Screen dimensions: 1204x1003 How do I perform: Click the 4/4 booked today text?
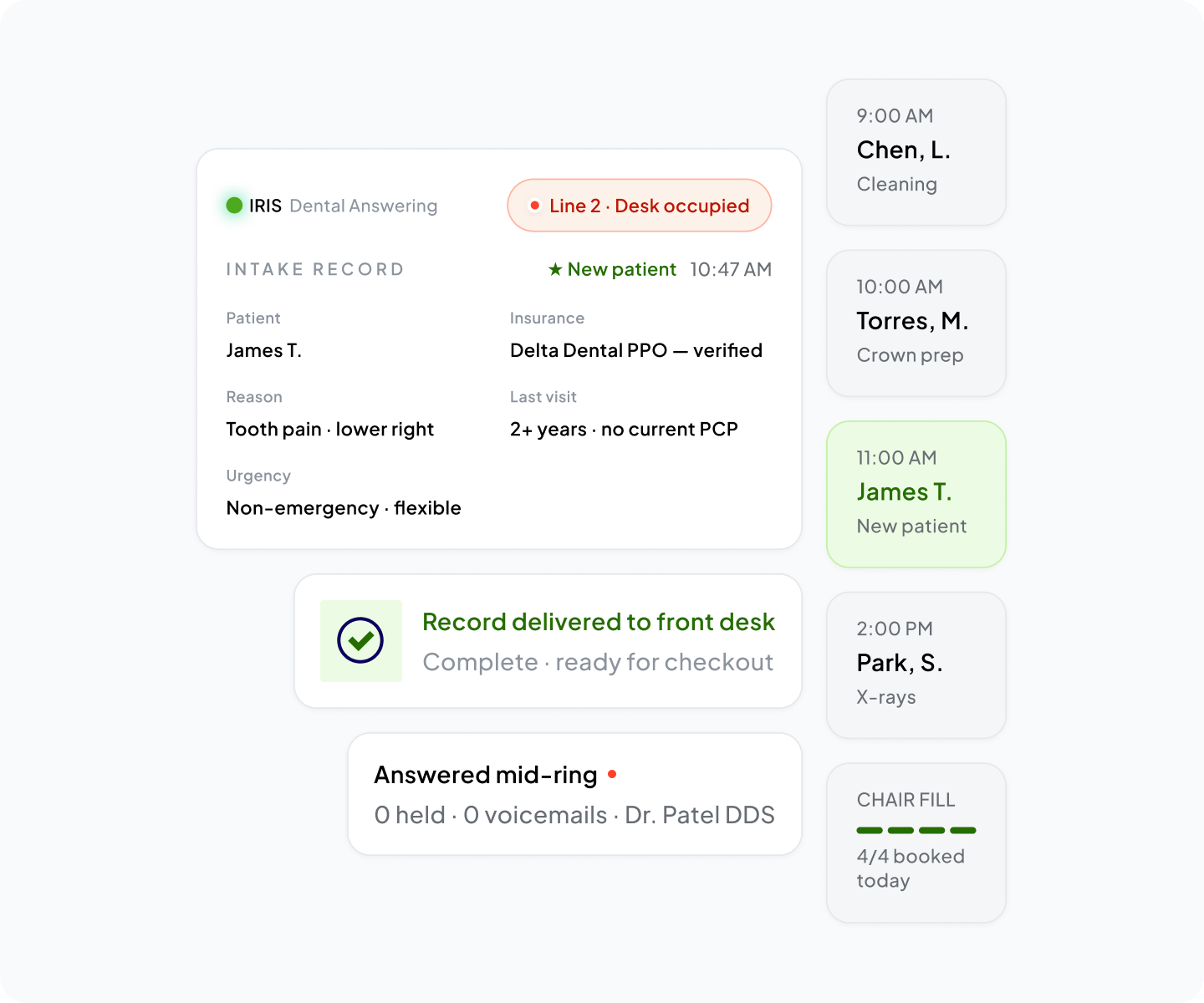911,868
